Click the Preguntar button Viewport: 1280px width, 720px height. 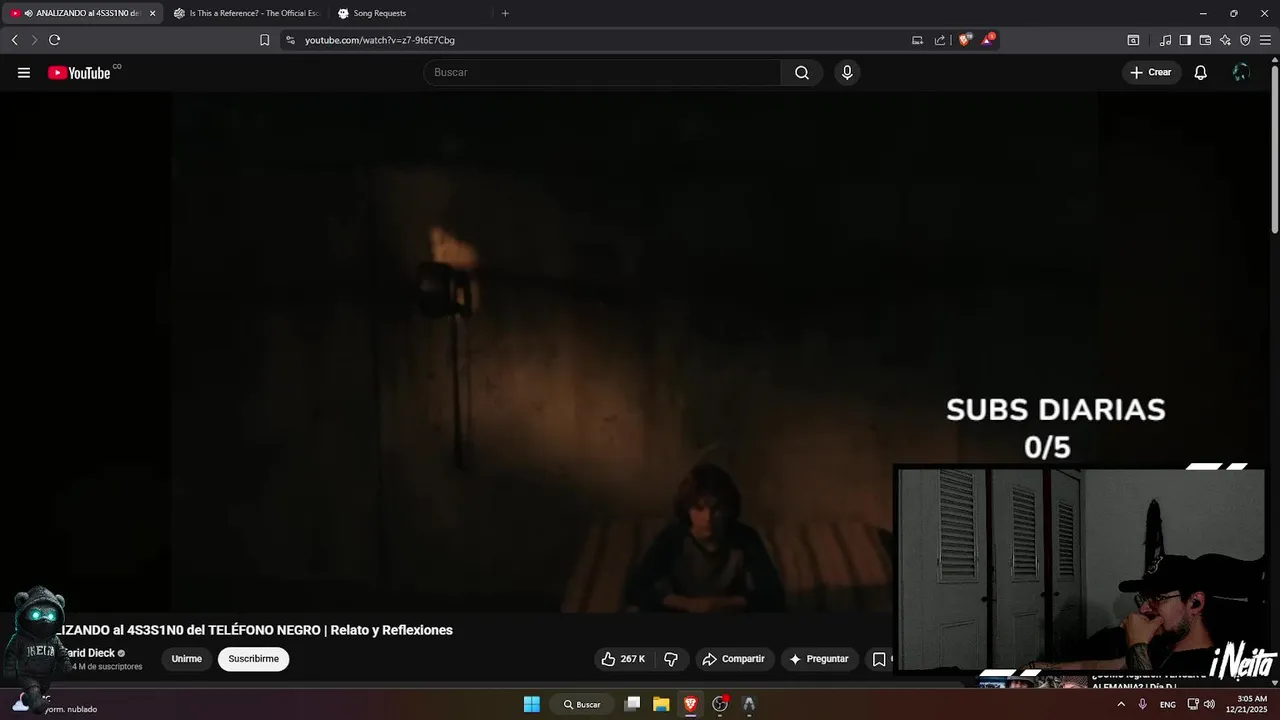pos(819,659)
